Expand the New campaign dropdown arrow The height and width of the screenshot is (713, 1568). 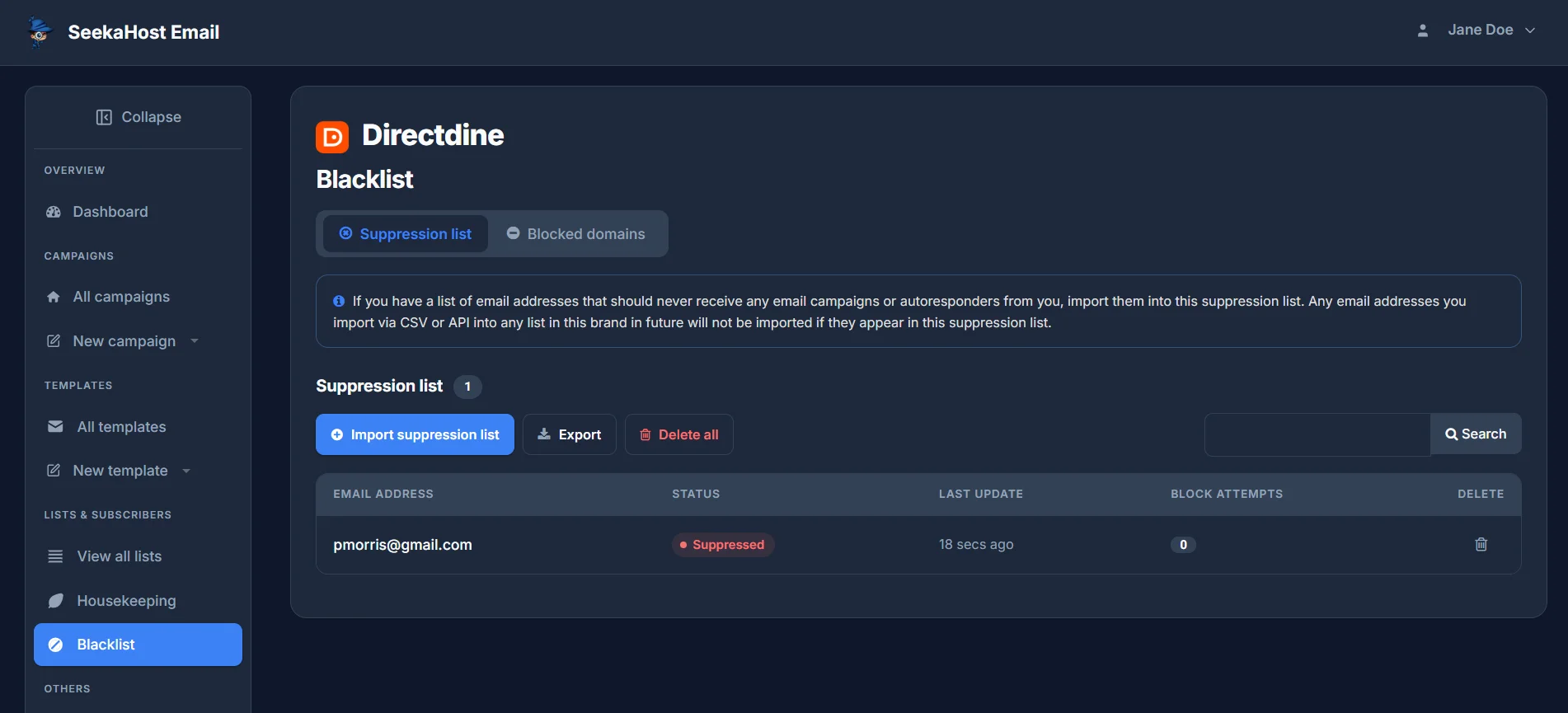coord(195,341)
